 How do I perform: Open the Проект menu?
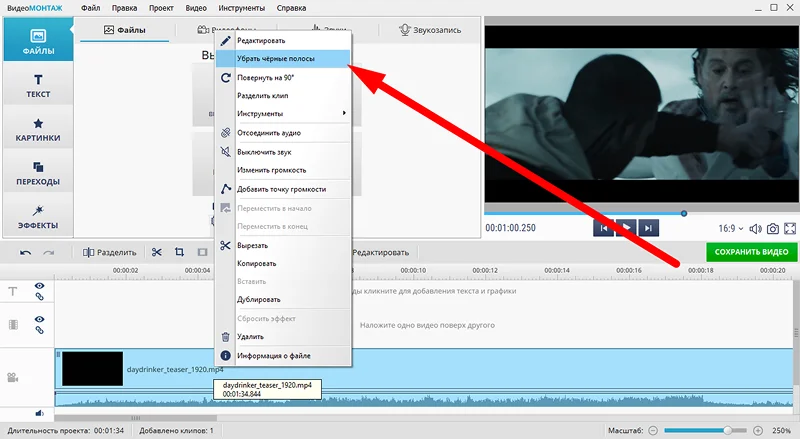click(x=161, y=8)
